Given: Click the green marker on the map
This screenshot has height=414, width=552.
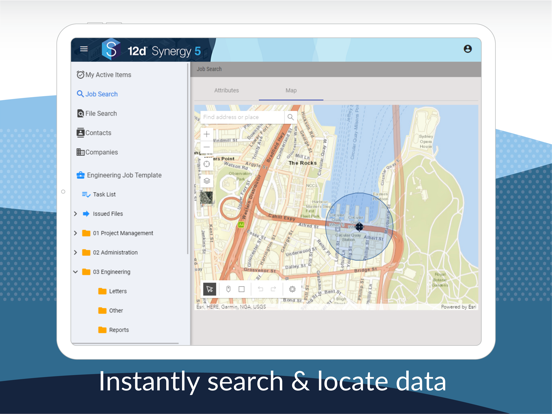Looking at the screenshot, I should (x=241, y=224).
